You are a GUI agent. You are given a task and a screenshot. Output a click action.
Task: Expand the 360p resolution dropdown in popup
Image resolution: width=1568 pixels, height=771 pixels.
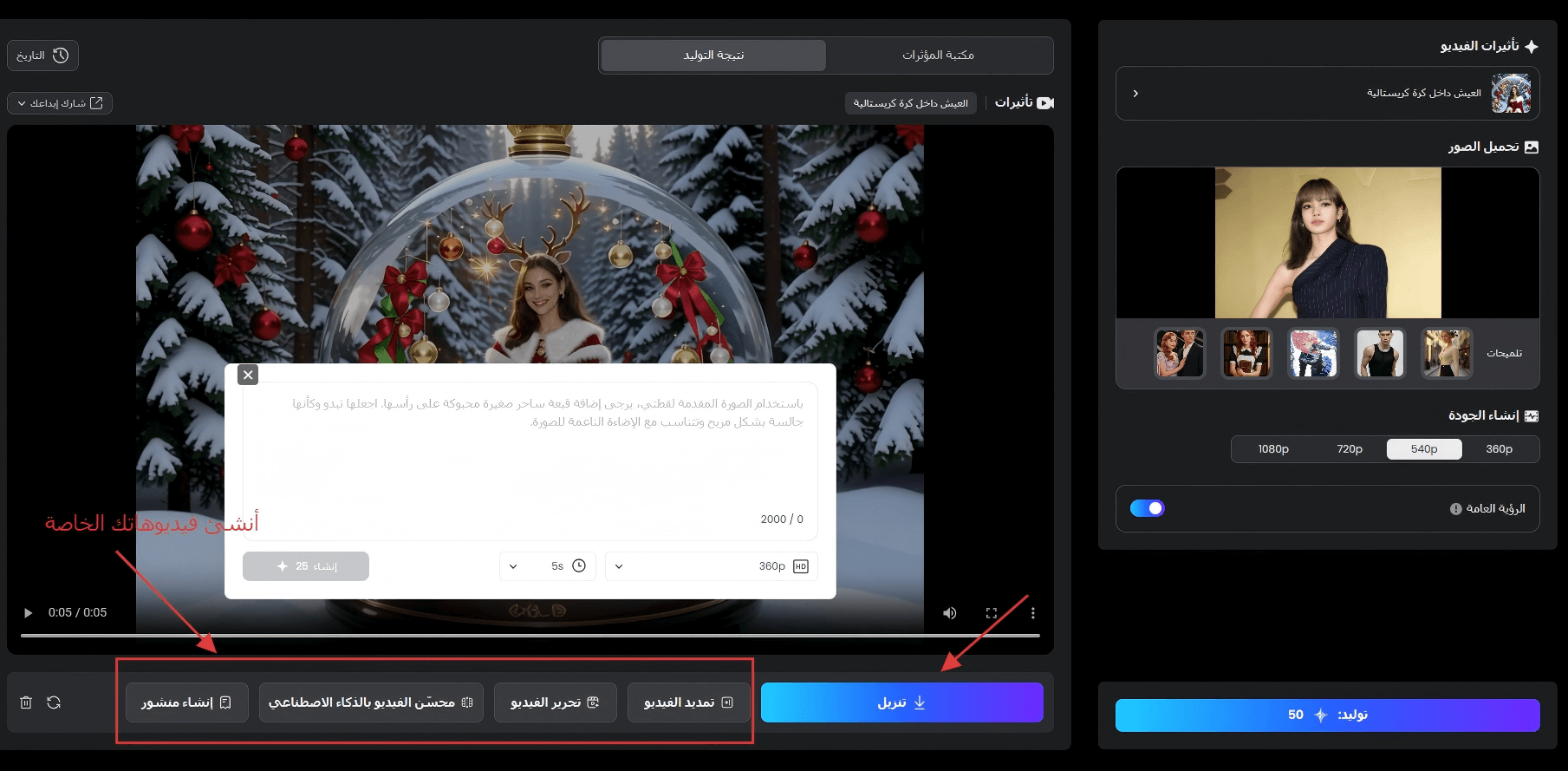[711, 566]
